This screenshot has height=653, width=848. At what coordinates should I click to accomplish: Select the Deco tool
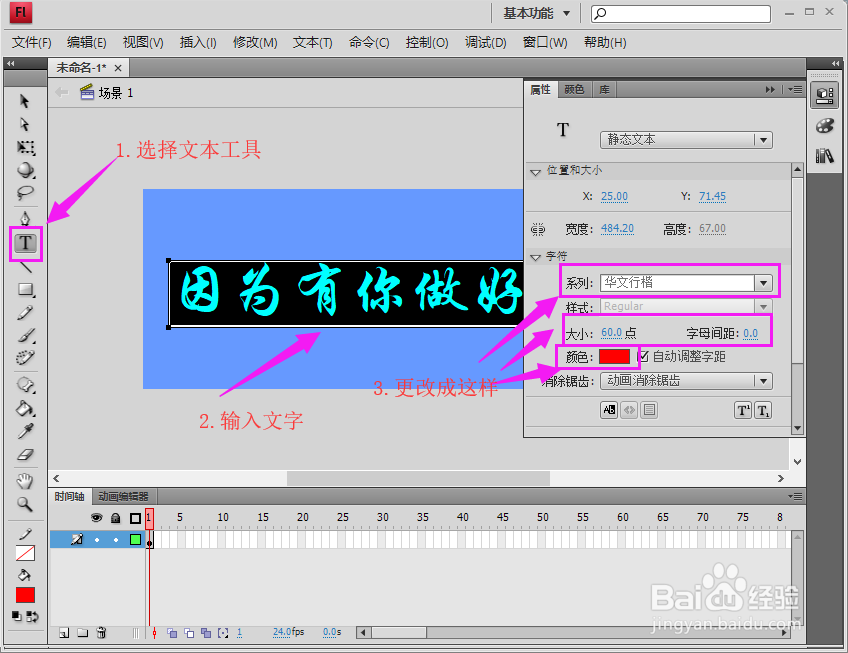(x=25, y=358)
